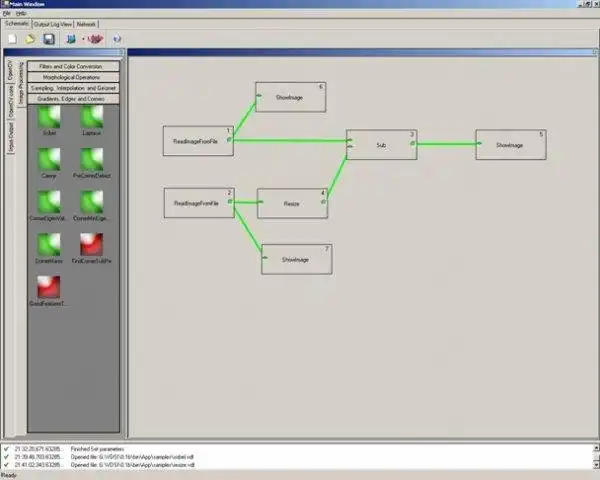Click the Save floppy disk icon
The height and width of the screenshot is (480, 600).
(49, 39)
